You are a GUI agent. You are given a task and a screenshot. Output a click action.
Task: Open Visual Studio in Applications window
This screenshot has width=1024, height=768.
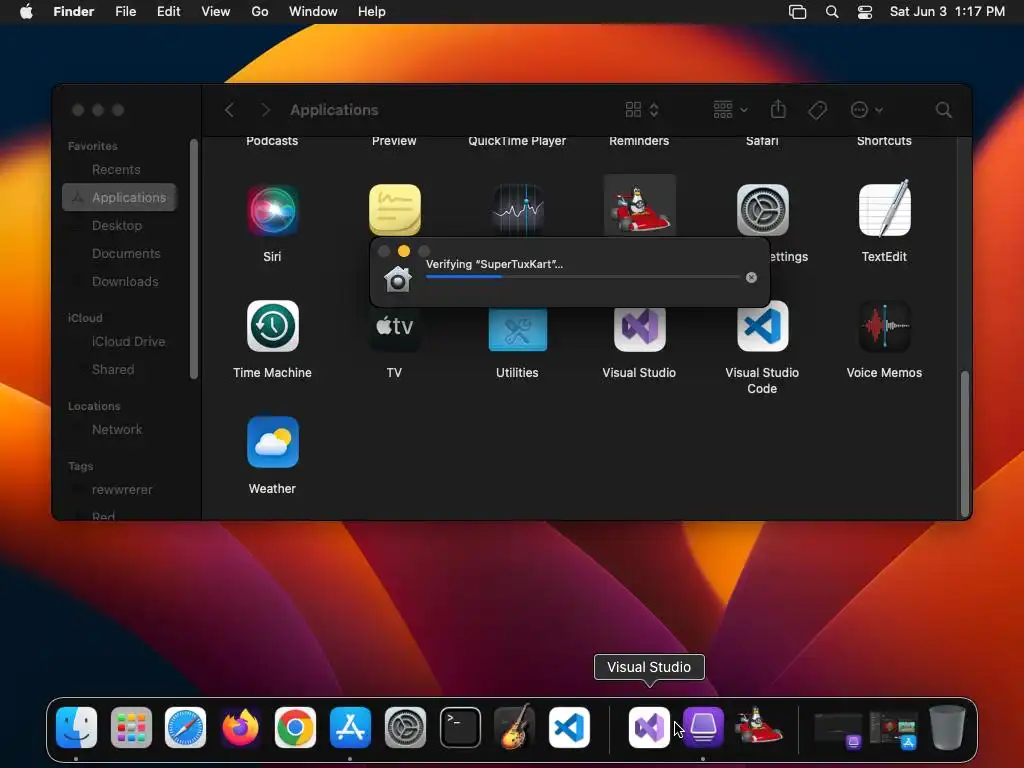(639, 330)
